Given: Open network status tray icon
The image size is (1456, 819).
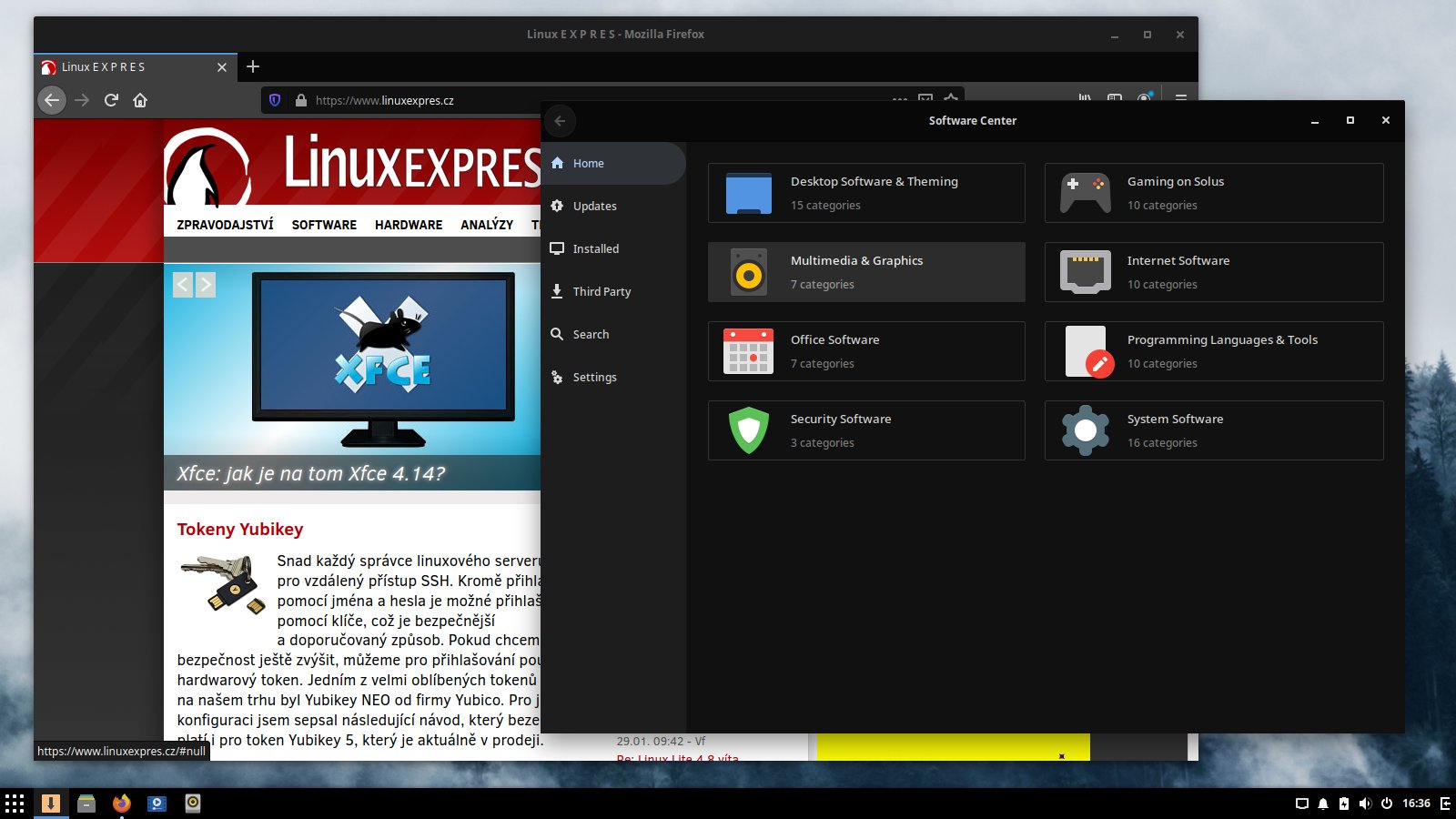Looking at the screenshot, I should (1302, 804).
